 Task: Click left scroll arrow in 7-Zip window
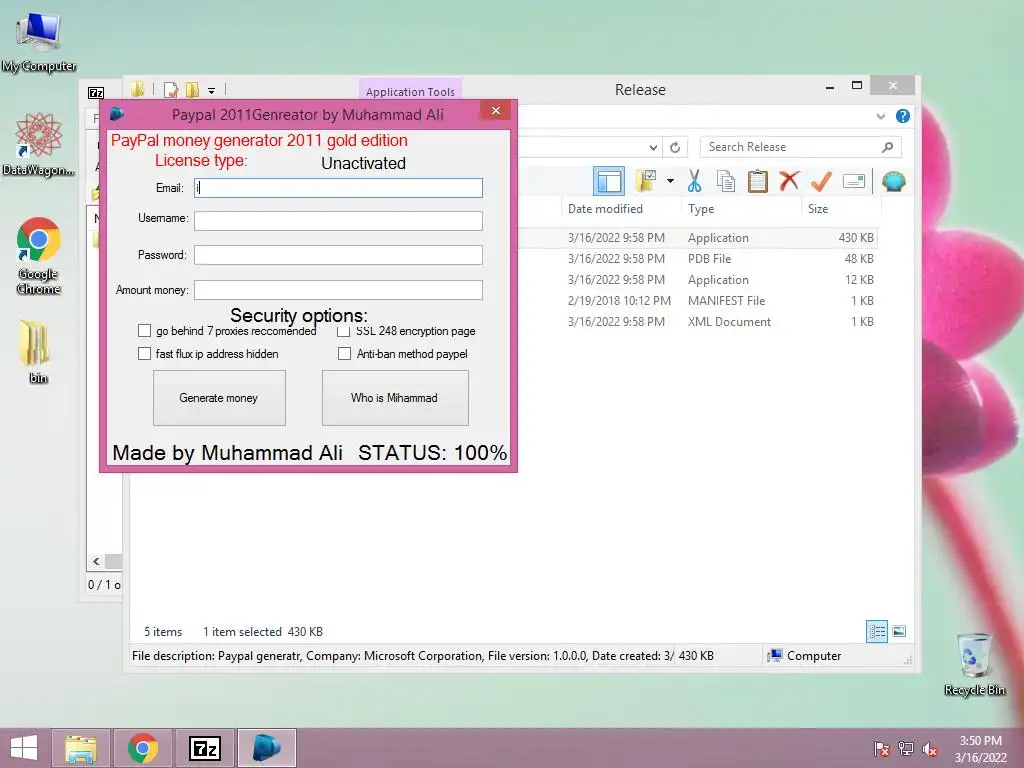pos(96,562)
